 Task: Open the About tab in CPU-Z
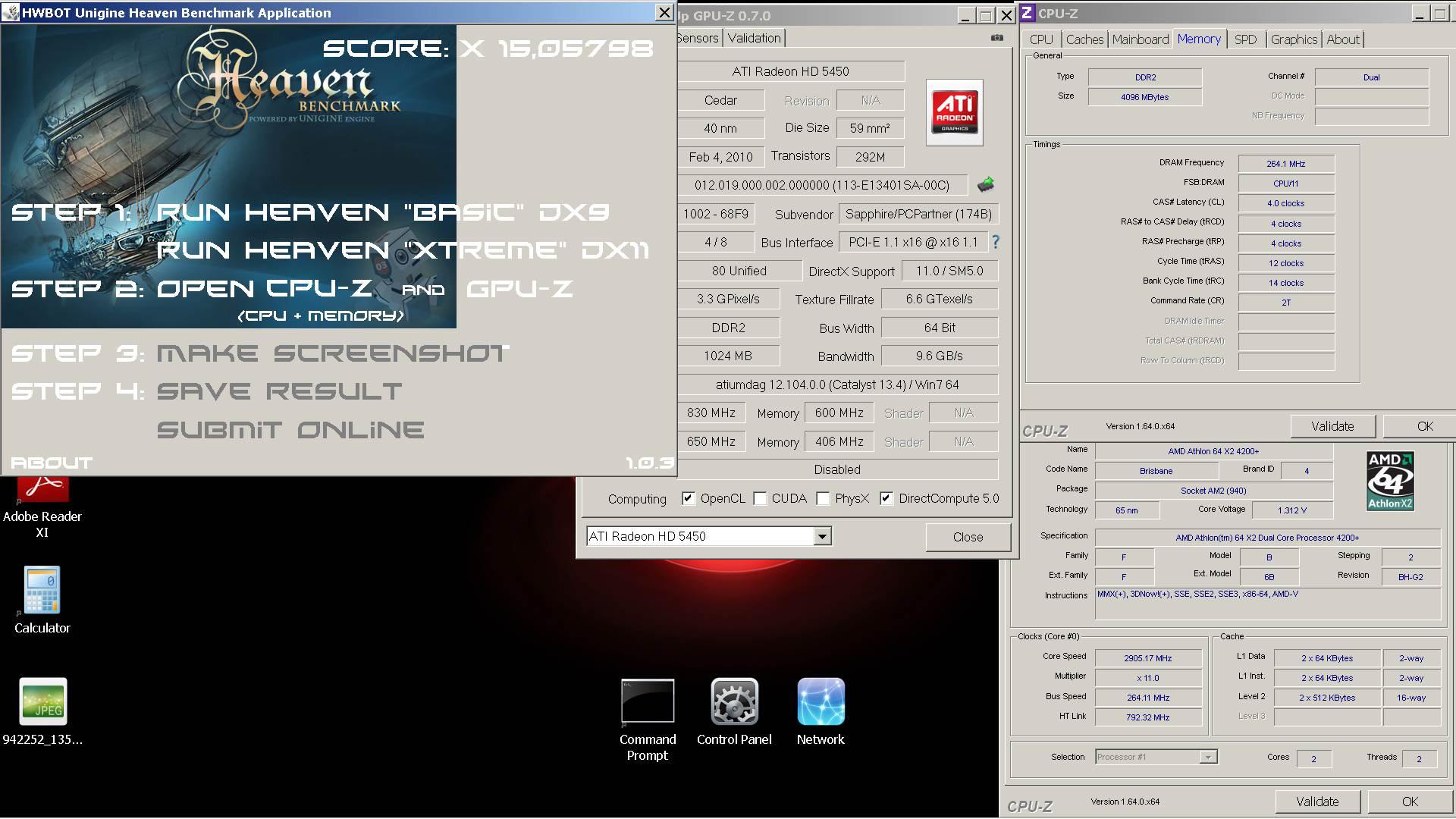[1343, 39]
